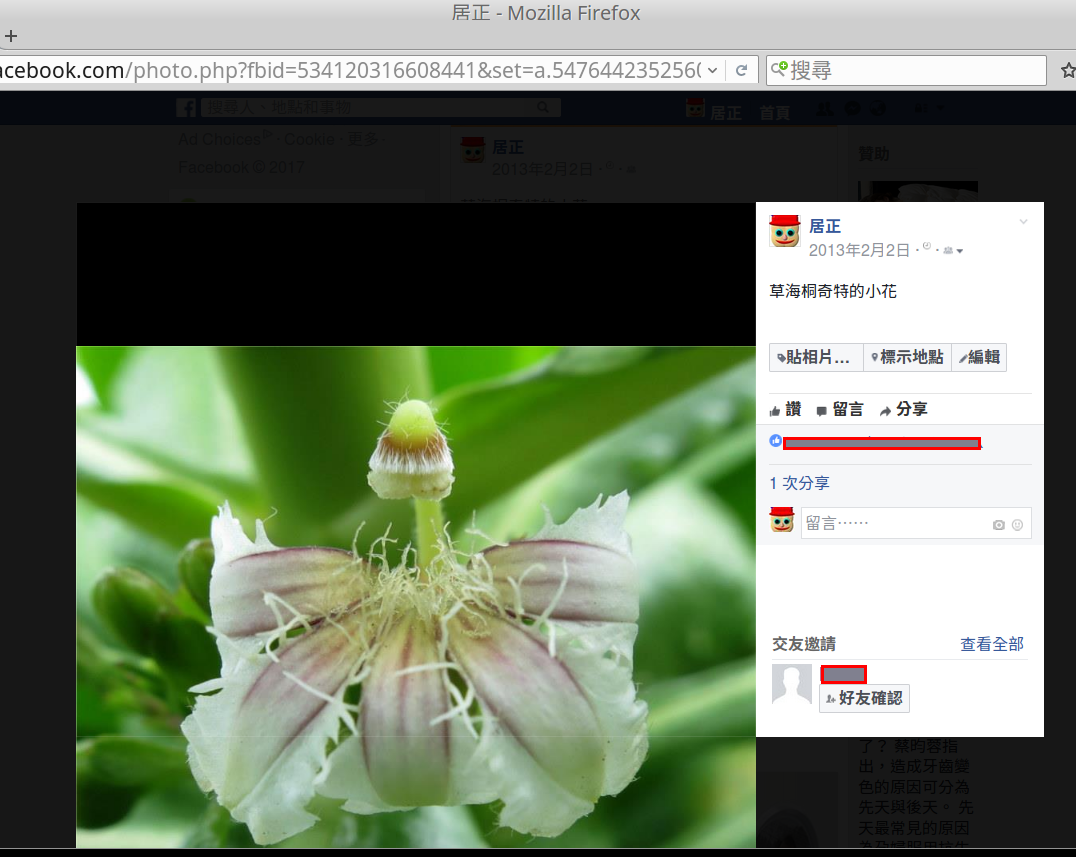Click the blue like reaction icon
Screen dimensions: 1076x857
(x=775, y=441)
